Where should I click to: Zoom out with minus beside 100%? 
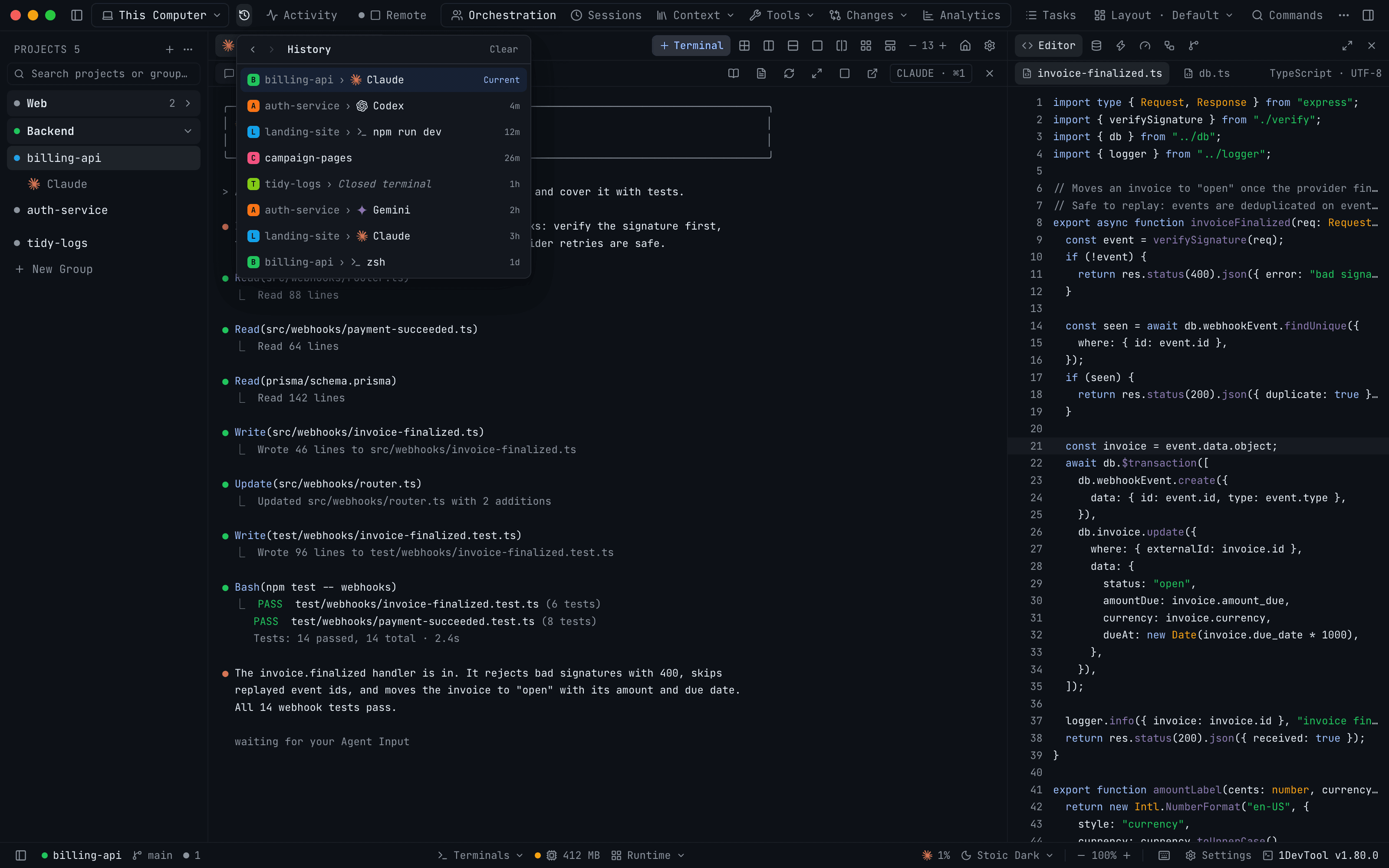tap(1081, 855)
